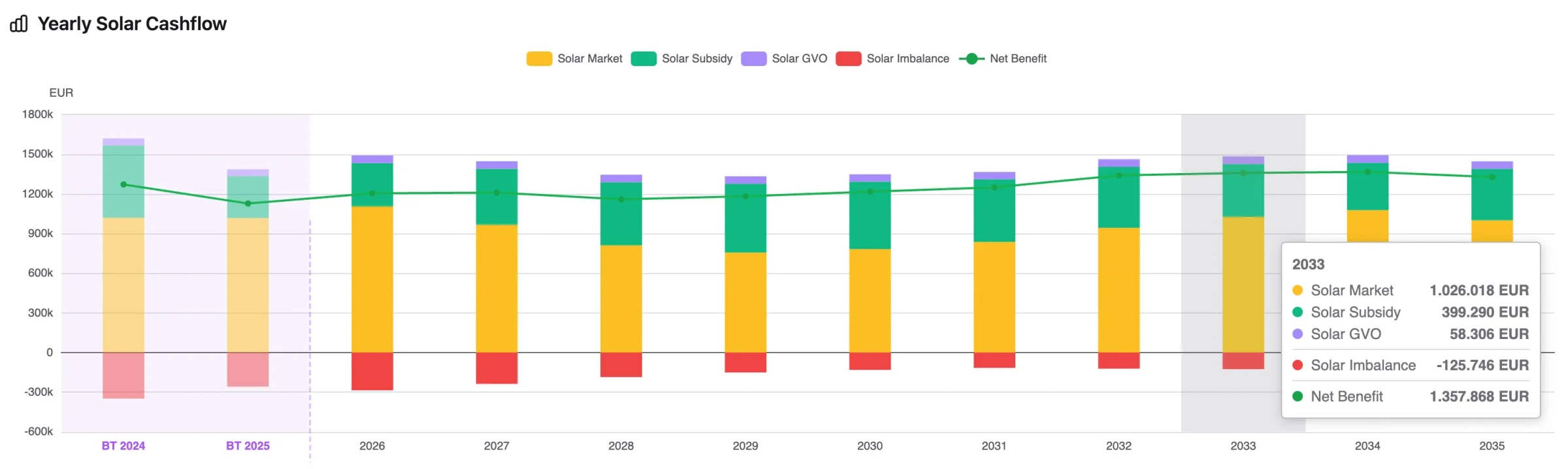Viewport: 1568px width, 469px height.
Task: Click the 2032 Net Benefit line point
Action: pos(1119,175)
